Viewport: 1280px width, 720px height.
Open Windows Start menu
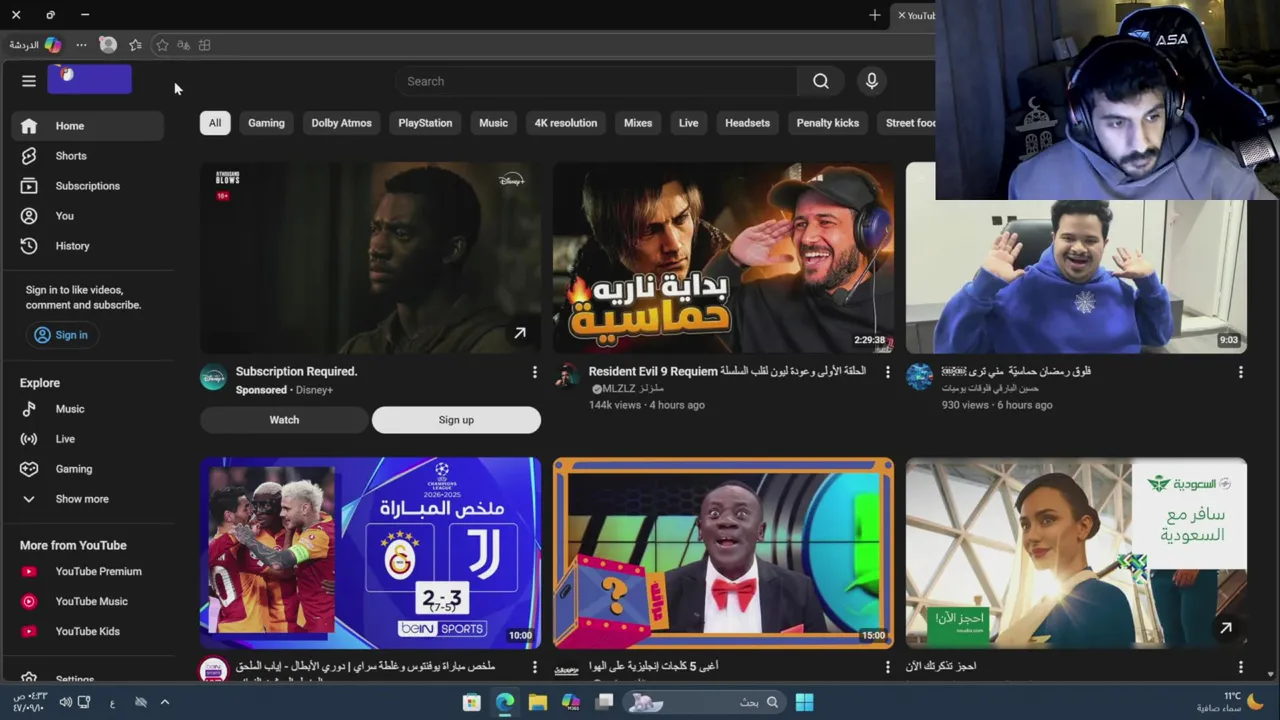pos(804,702)
